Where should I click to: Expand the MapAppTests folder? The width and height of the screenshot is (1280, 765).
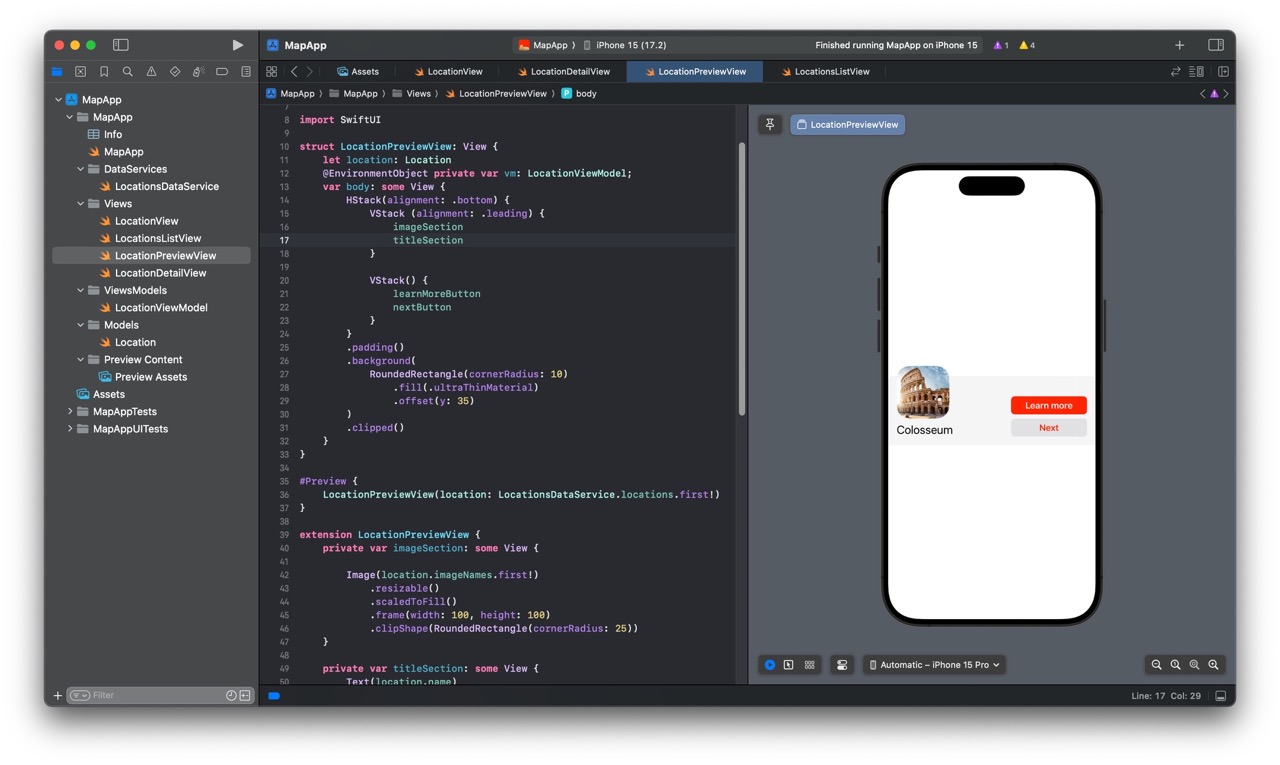pos(70,412)
